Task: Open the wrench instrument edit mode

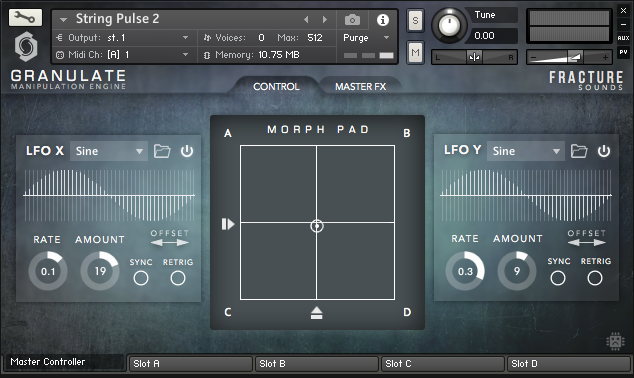Action: [x=25, y=18]
